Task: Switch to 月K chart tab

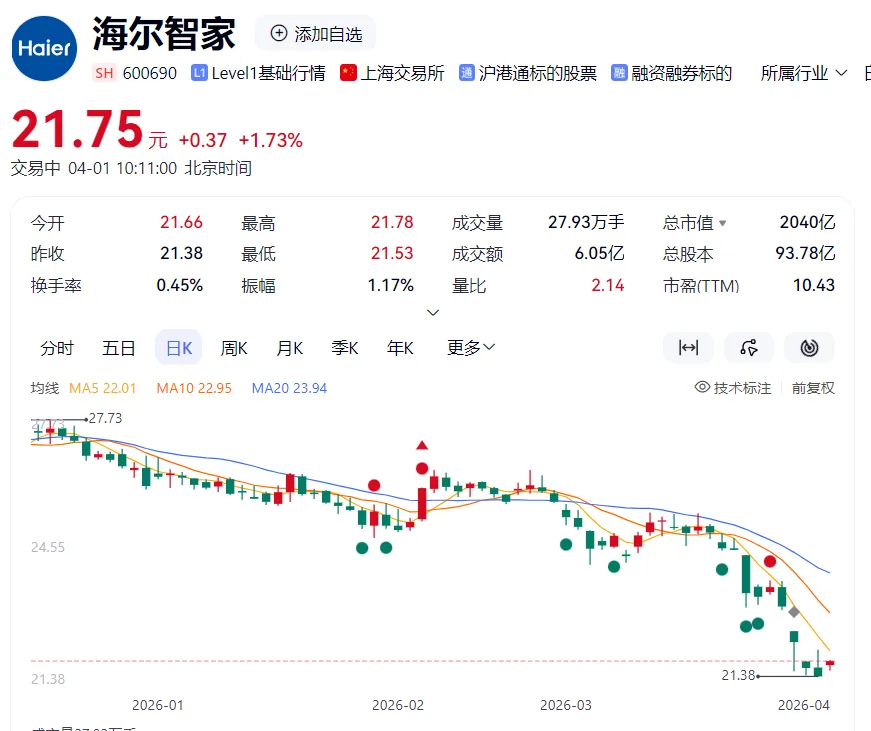Action: point(289,348)
